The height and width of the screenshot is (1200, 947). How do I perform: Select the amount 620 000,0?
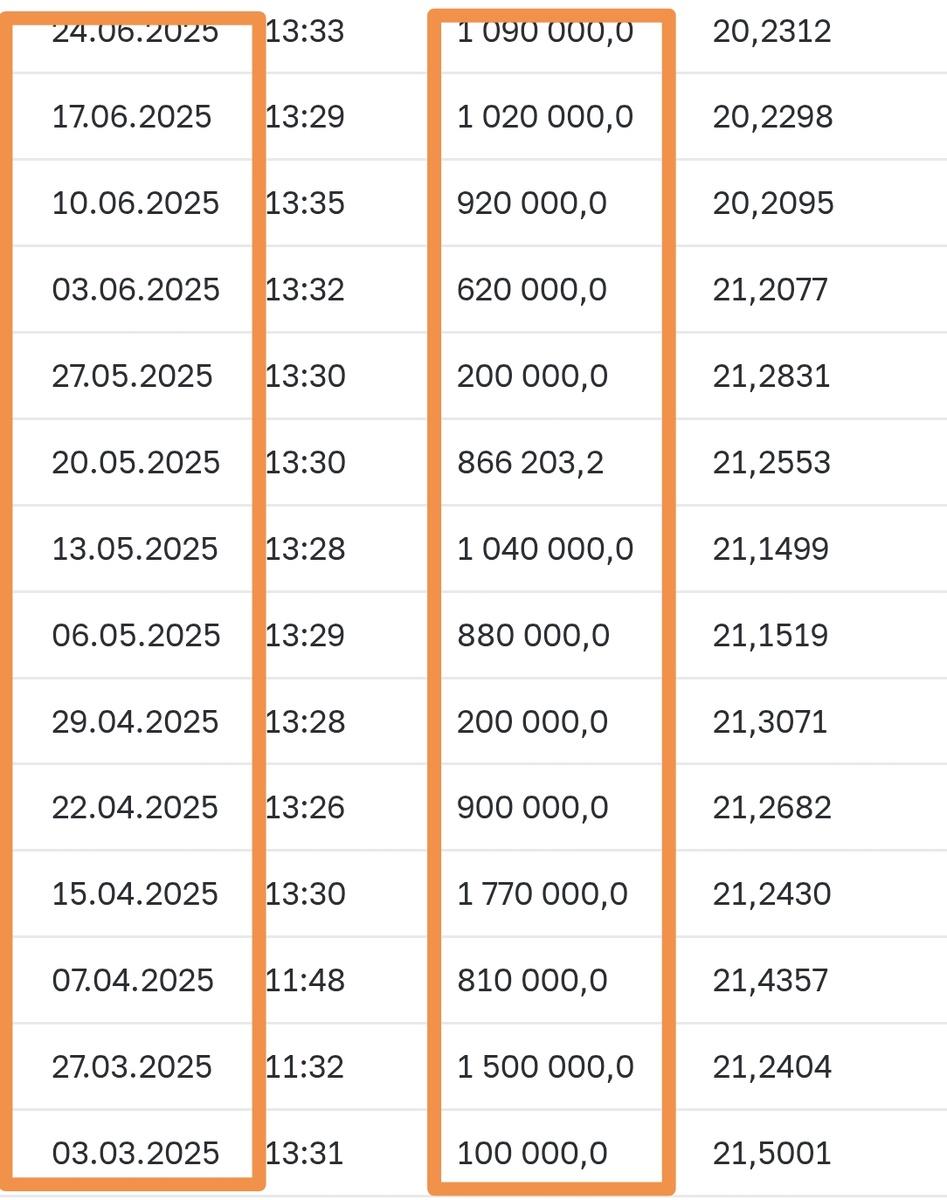pyautogui.click(x=532, y=290)
